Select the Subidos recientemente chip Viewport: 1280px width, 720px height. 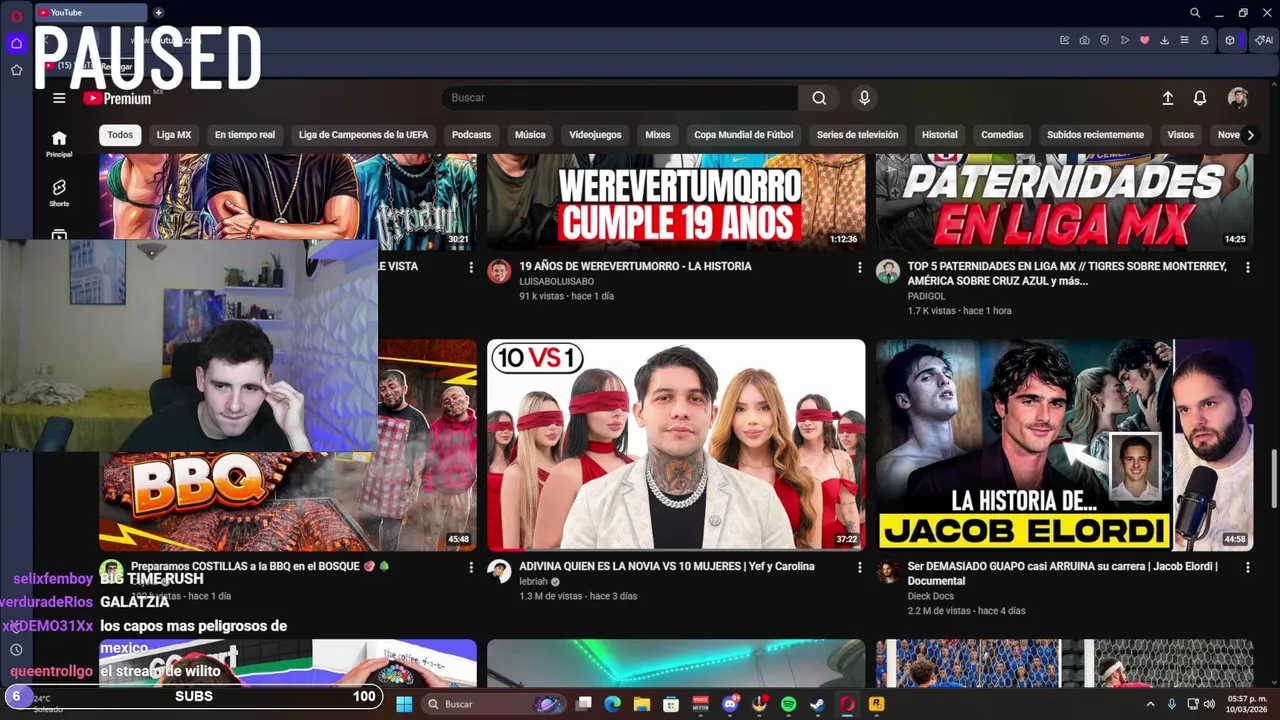[x=1095, y=135]
